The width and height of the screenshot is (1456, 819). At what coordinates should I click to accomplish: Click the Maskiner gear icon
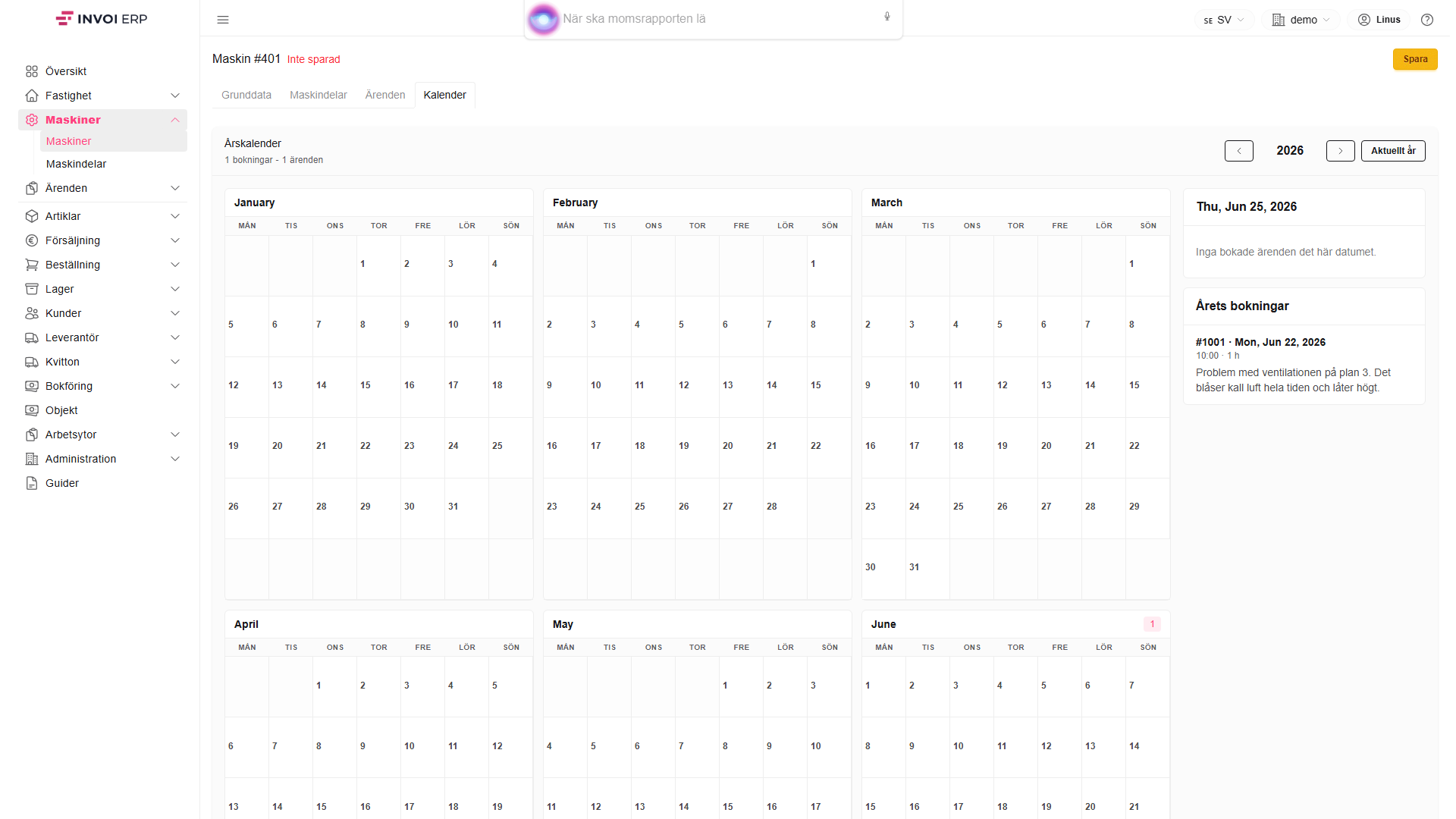pyautogui.click(x=32, y=120)
